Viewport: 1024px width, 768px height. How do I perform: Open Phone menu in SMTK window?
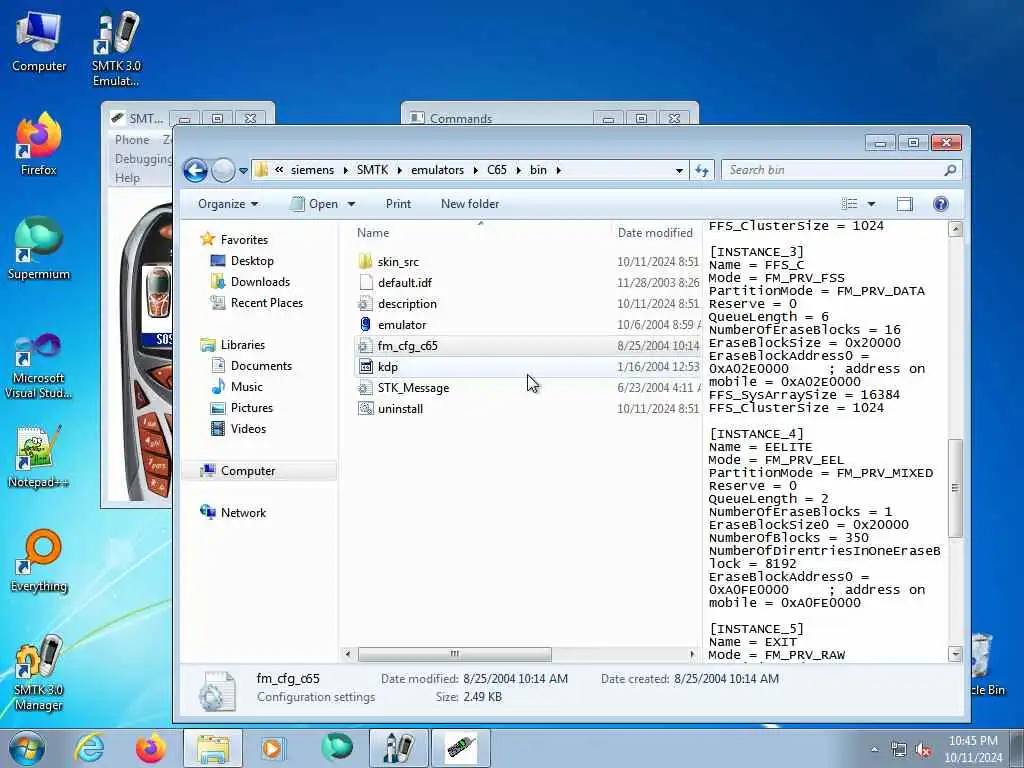(x=132, y=140)
